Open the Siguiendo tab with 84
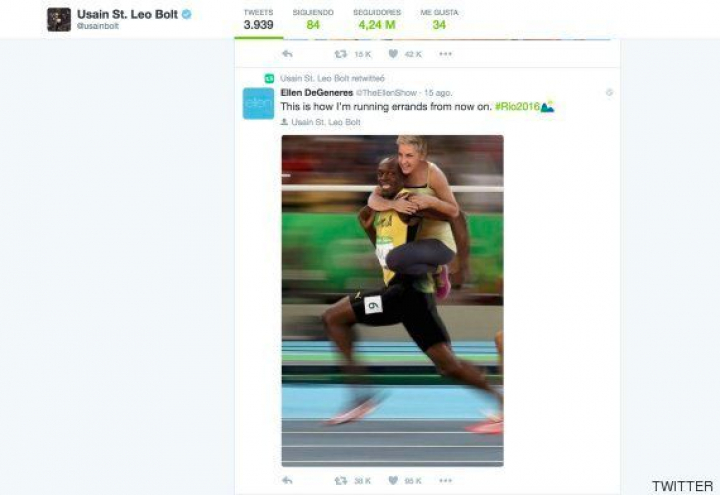The width and height of the screenshot is (720, 495). point(313,20)
